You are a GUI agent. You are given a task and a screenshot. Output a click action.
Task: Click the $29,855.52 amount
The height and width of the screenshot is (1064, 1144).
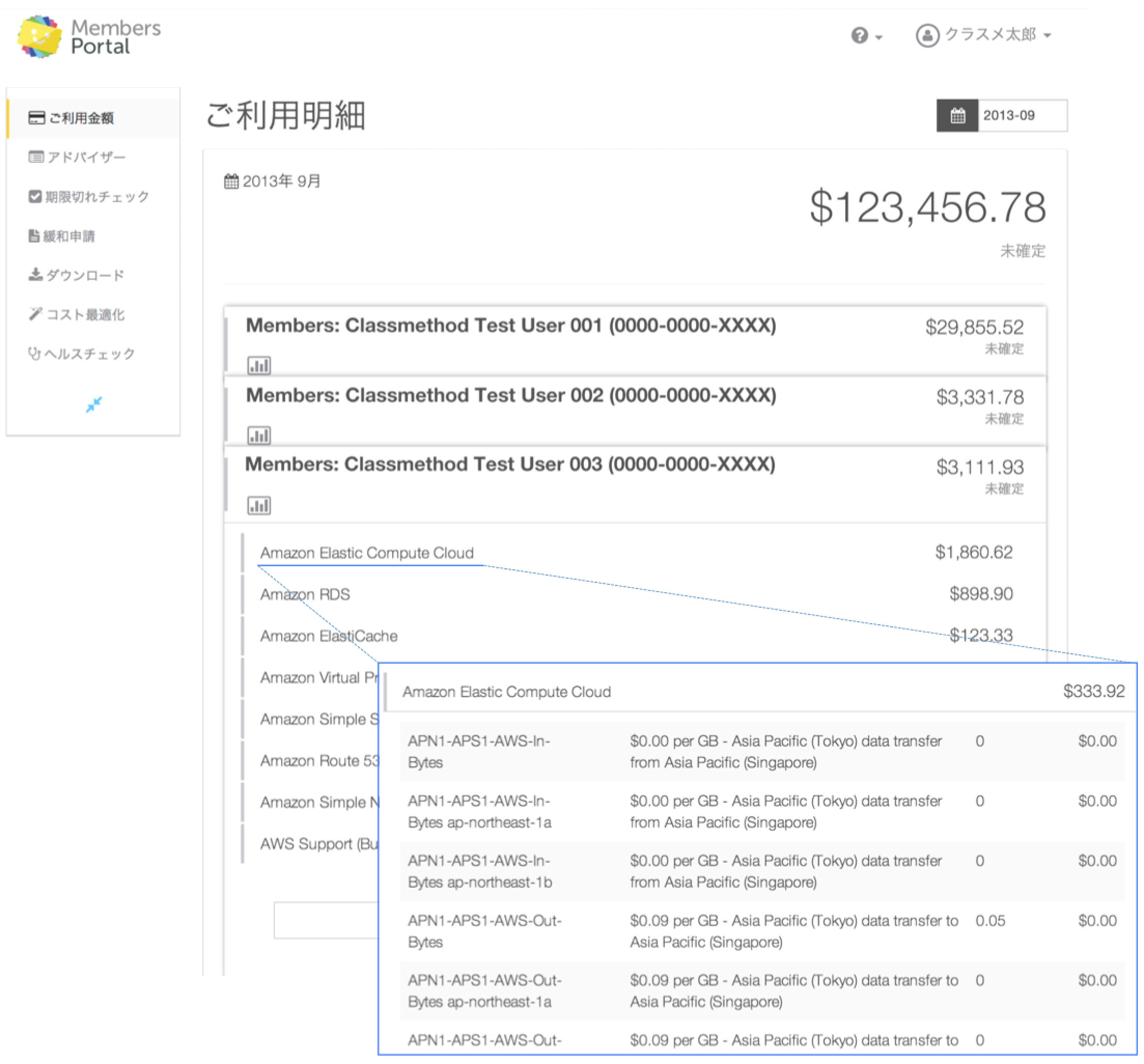(974, 327)
